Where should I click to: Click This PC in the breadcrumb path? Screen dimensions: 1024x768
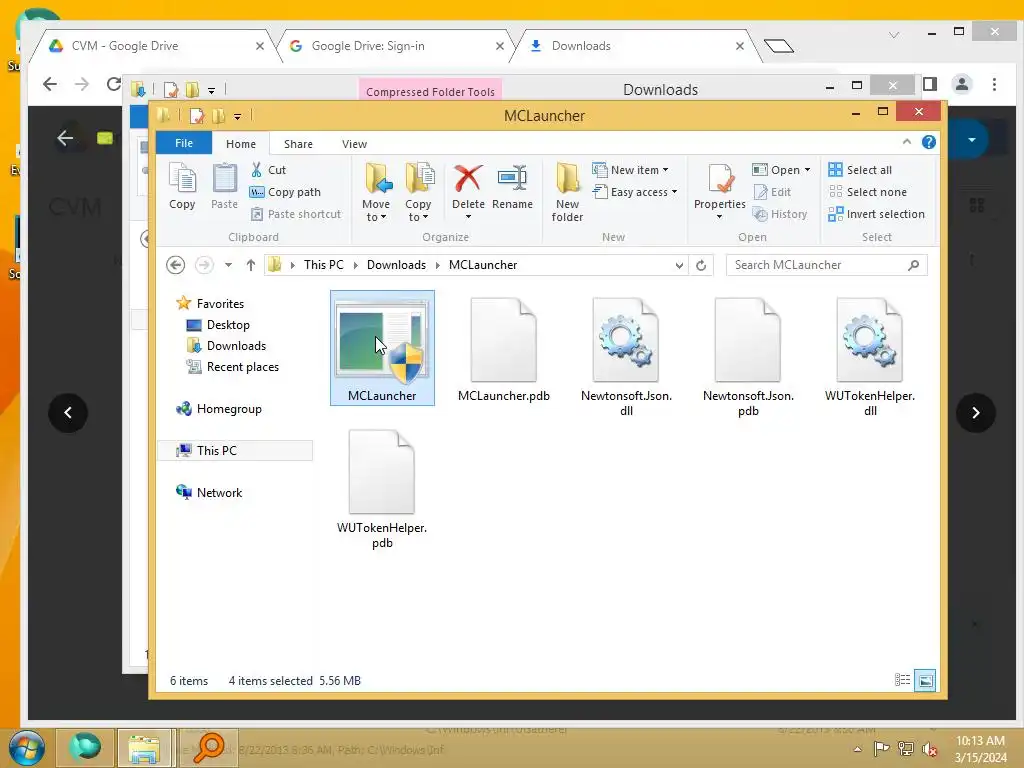[323, 265]
